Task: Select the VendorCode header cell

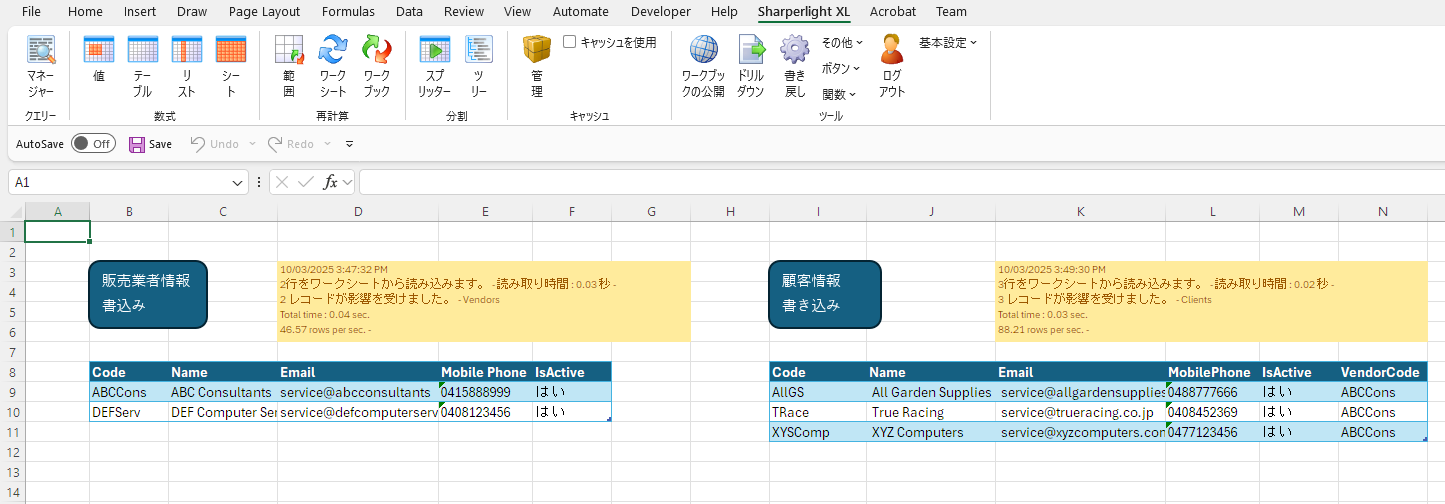Action: click(1383, 372)
